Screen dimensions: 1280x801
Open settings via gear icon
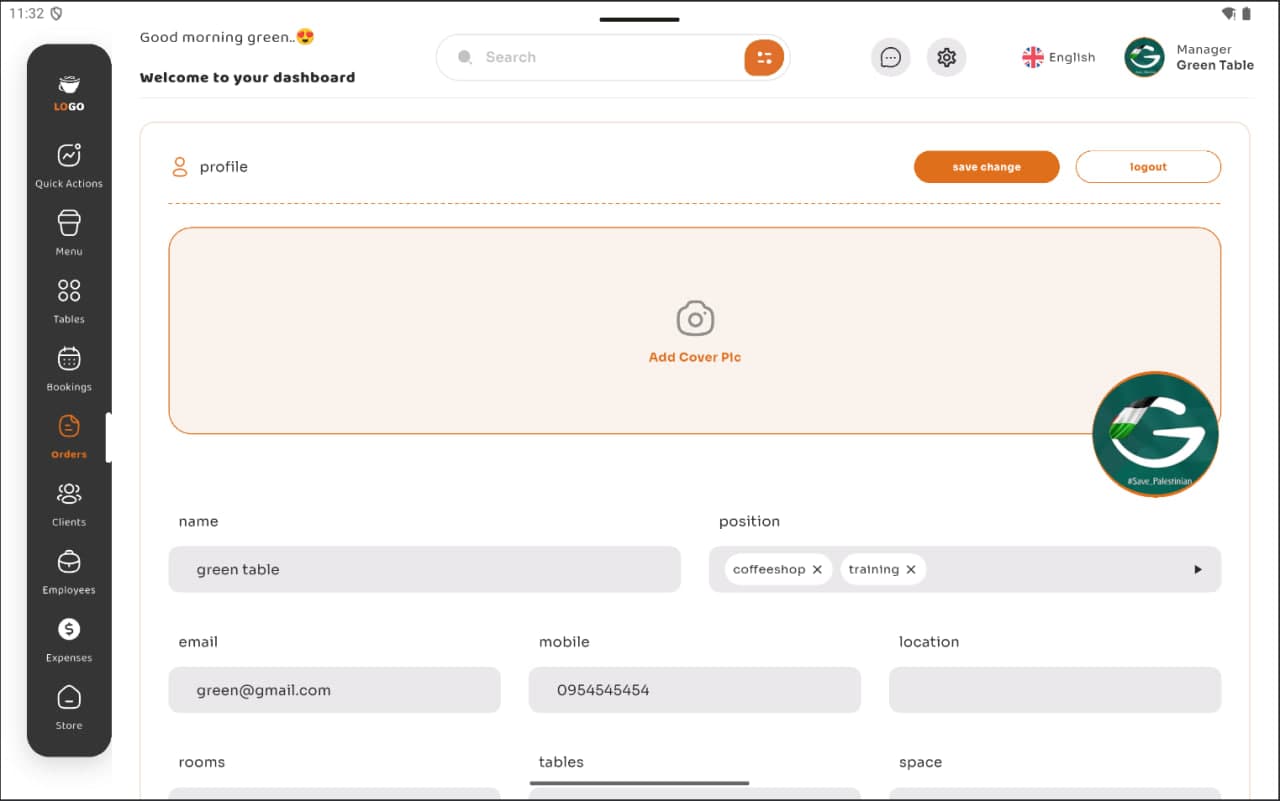(x=946, y=58)
